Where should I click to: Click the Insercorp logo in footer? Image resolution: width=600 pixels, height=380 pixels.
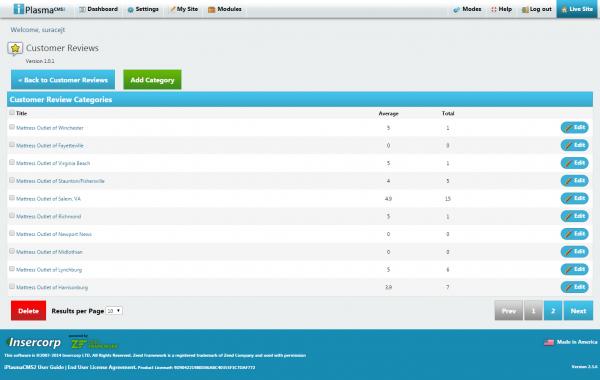[x=34, y=342]
